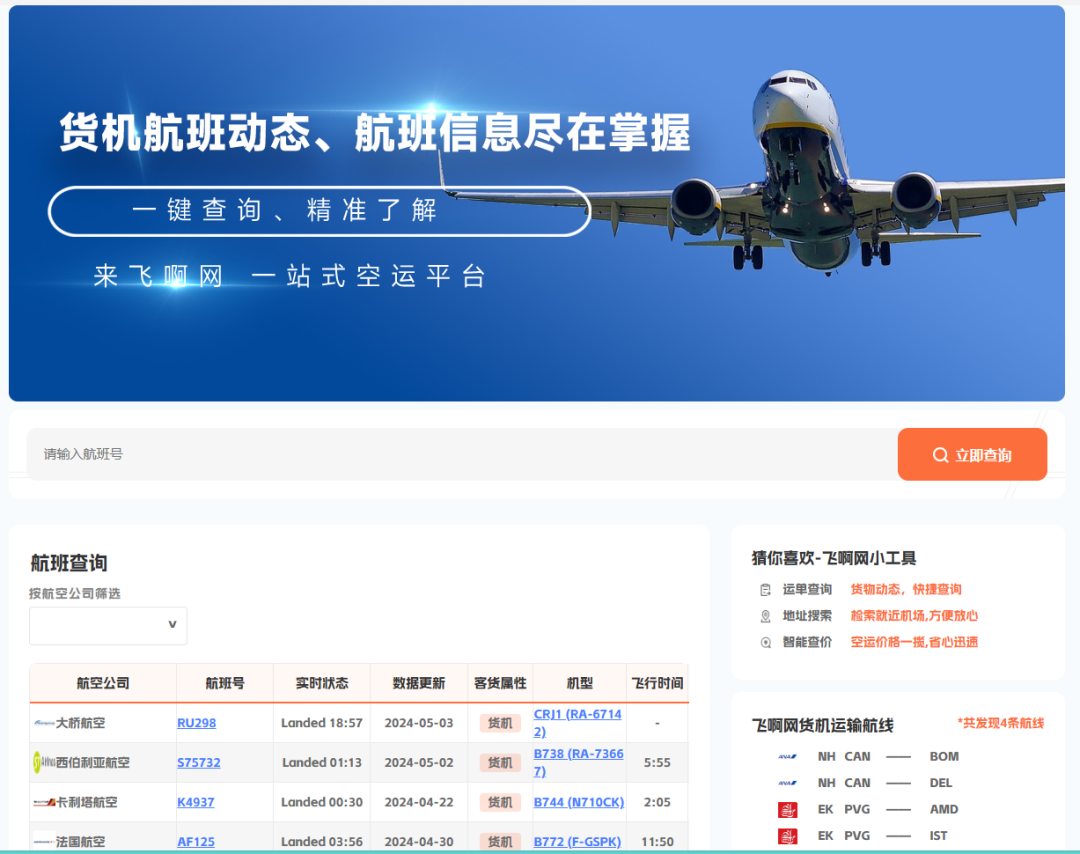Click status Landed 01:13

click(x=322, y=762)
